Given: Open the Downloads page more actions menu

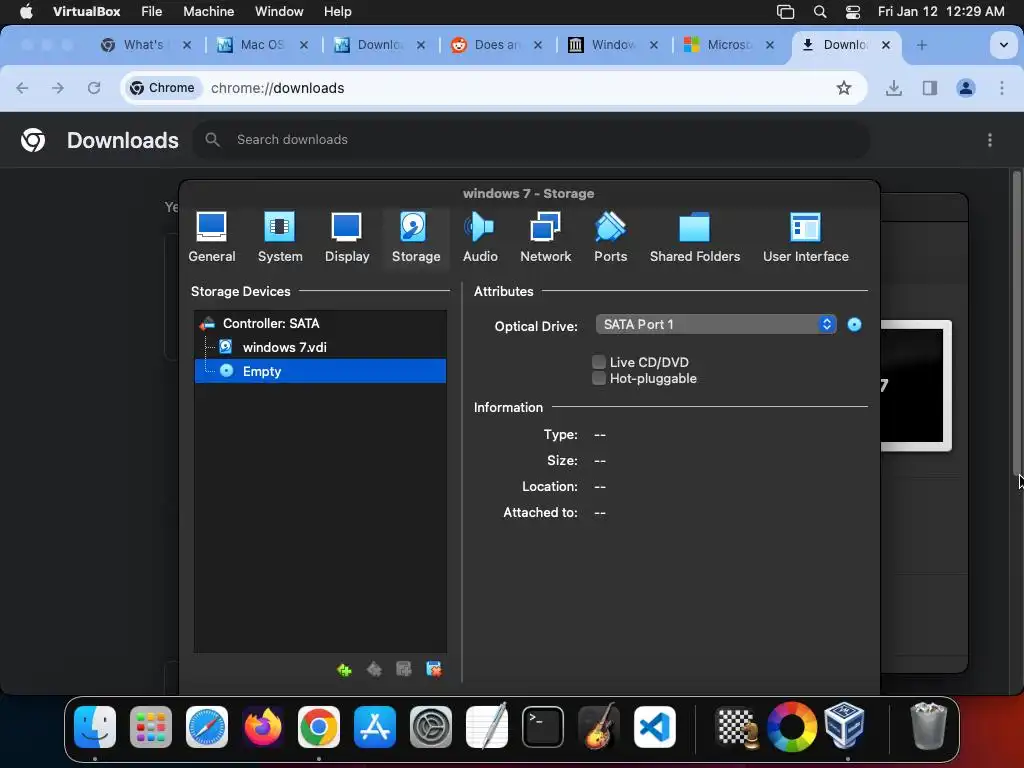Looking at the screenshot, I should tap(989, 140).
